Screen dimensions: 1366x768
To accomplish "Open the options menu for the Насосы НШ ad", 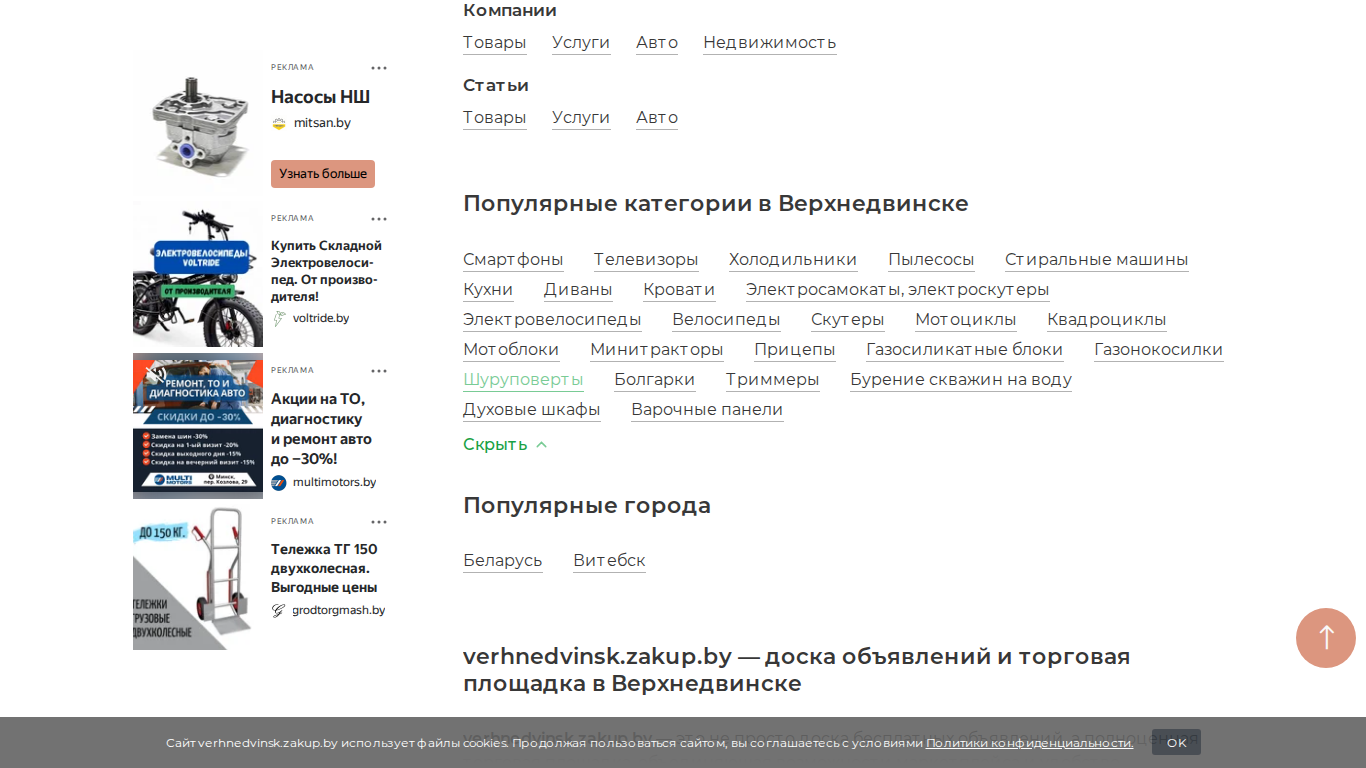I will [x=379, y=68].
